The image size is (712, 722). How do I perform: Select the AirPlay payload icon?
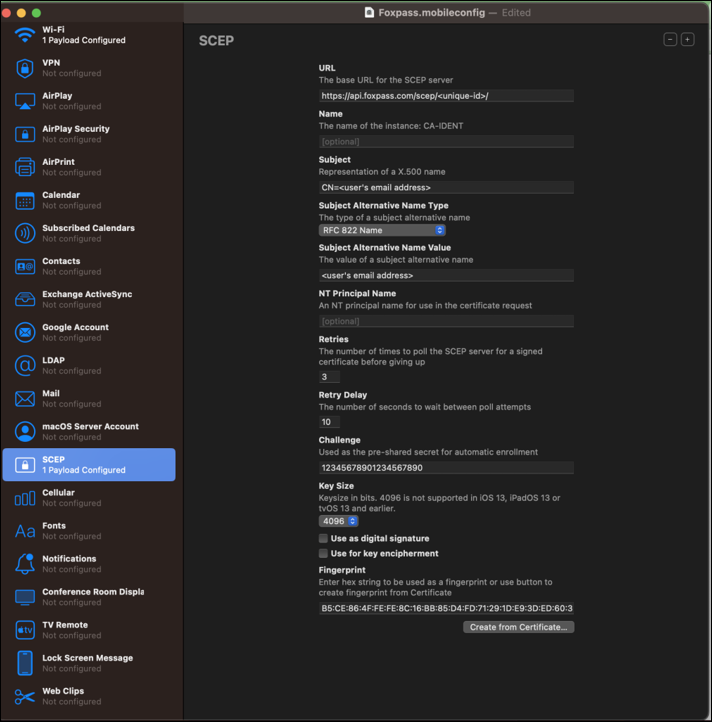tap(25, 101)
